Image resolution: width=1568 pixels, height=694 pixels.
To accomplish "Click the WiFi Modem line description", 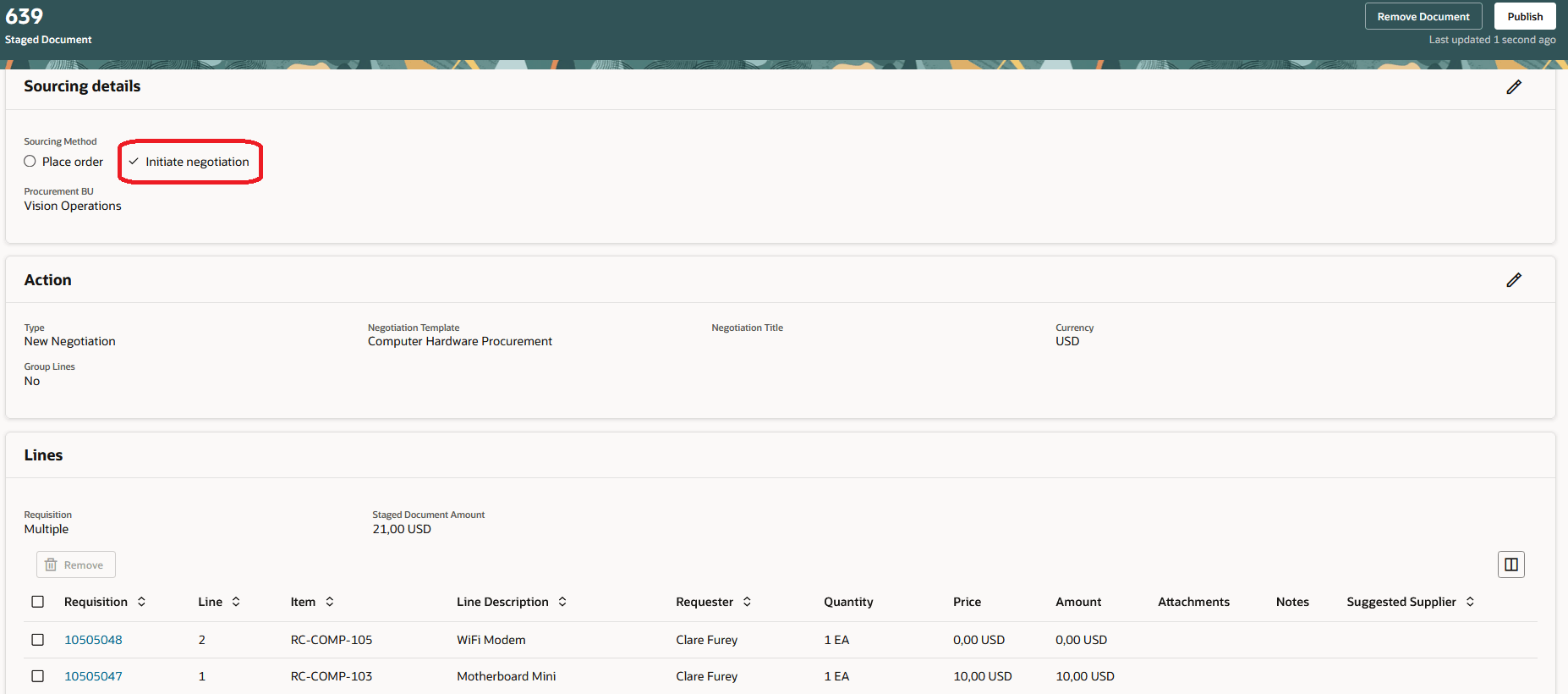I will 491,640.
